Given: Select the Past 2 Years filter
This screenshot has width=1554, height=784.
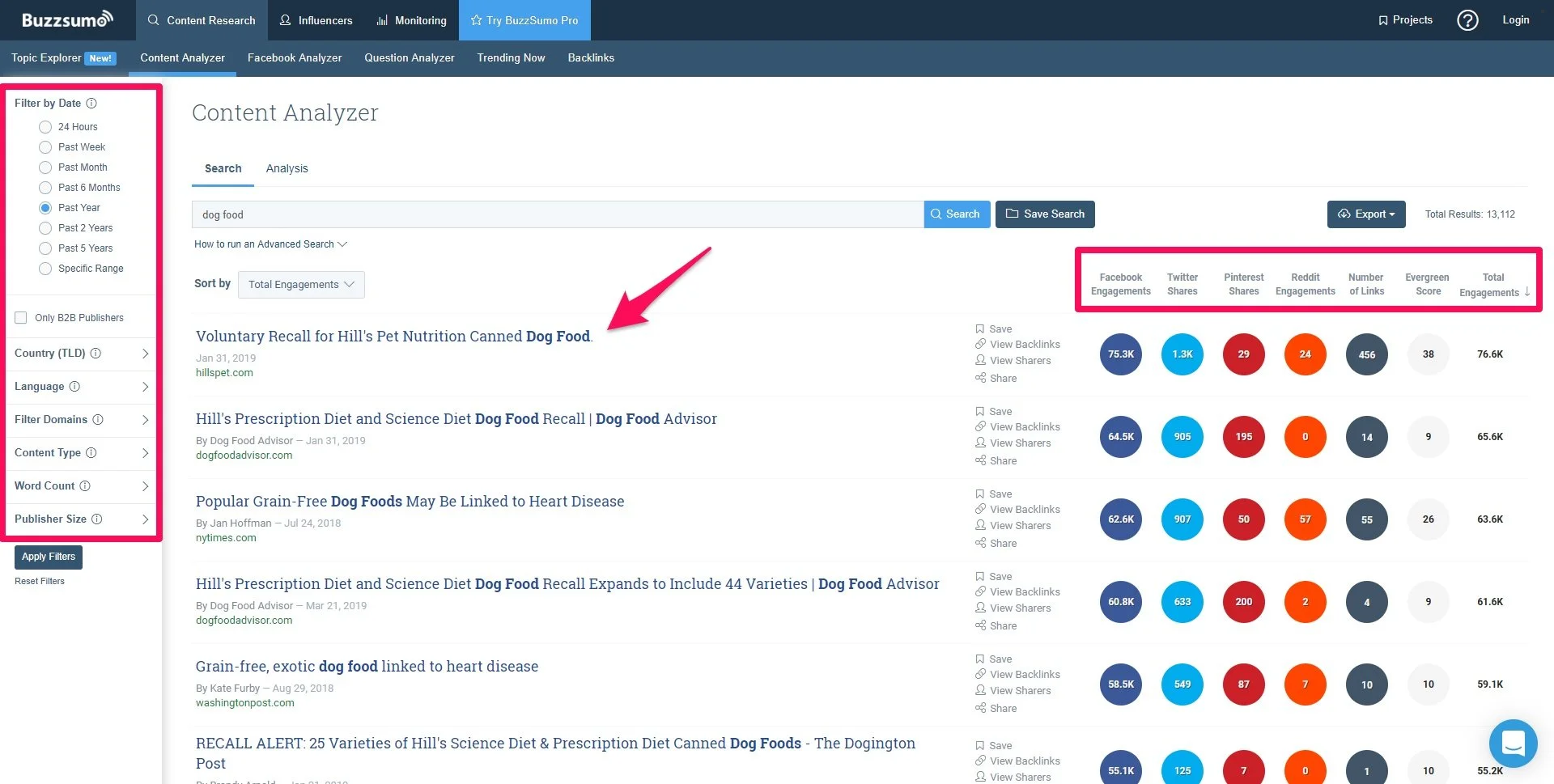Looking at the screenshot, I should [45, 228].
